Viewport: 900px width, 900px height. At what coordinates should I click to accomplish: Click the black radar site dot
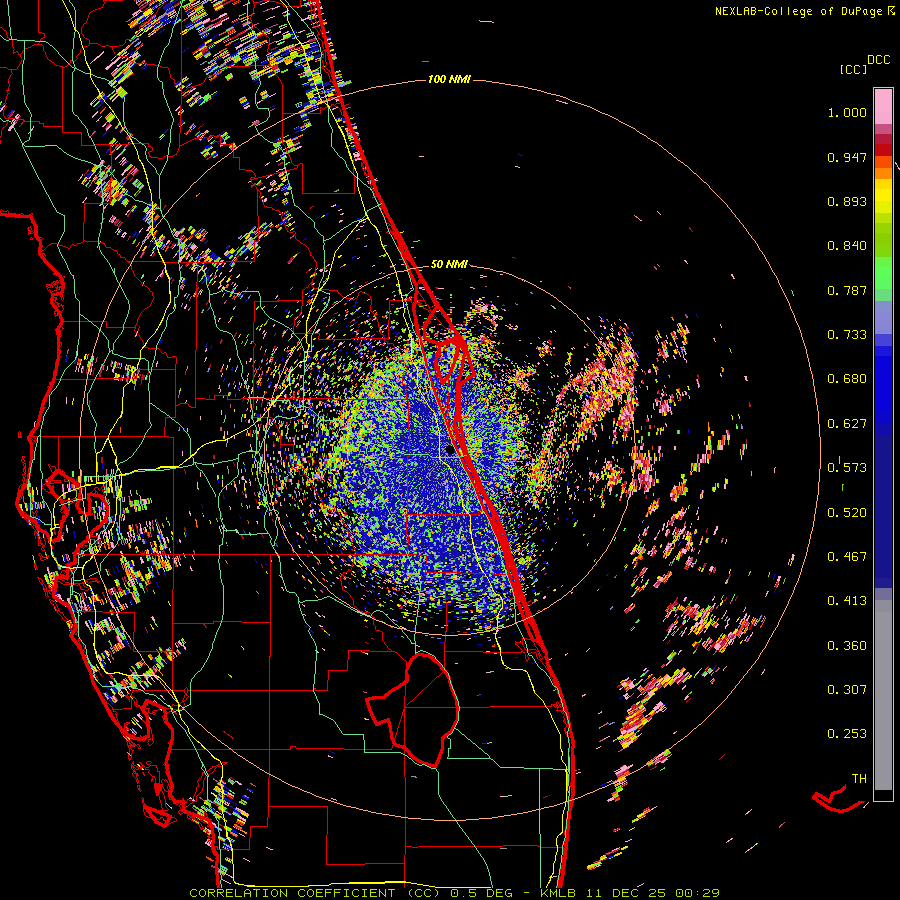tap(450, 451)
